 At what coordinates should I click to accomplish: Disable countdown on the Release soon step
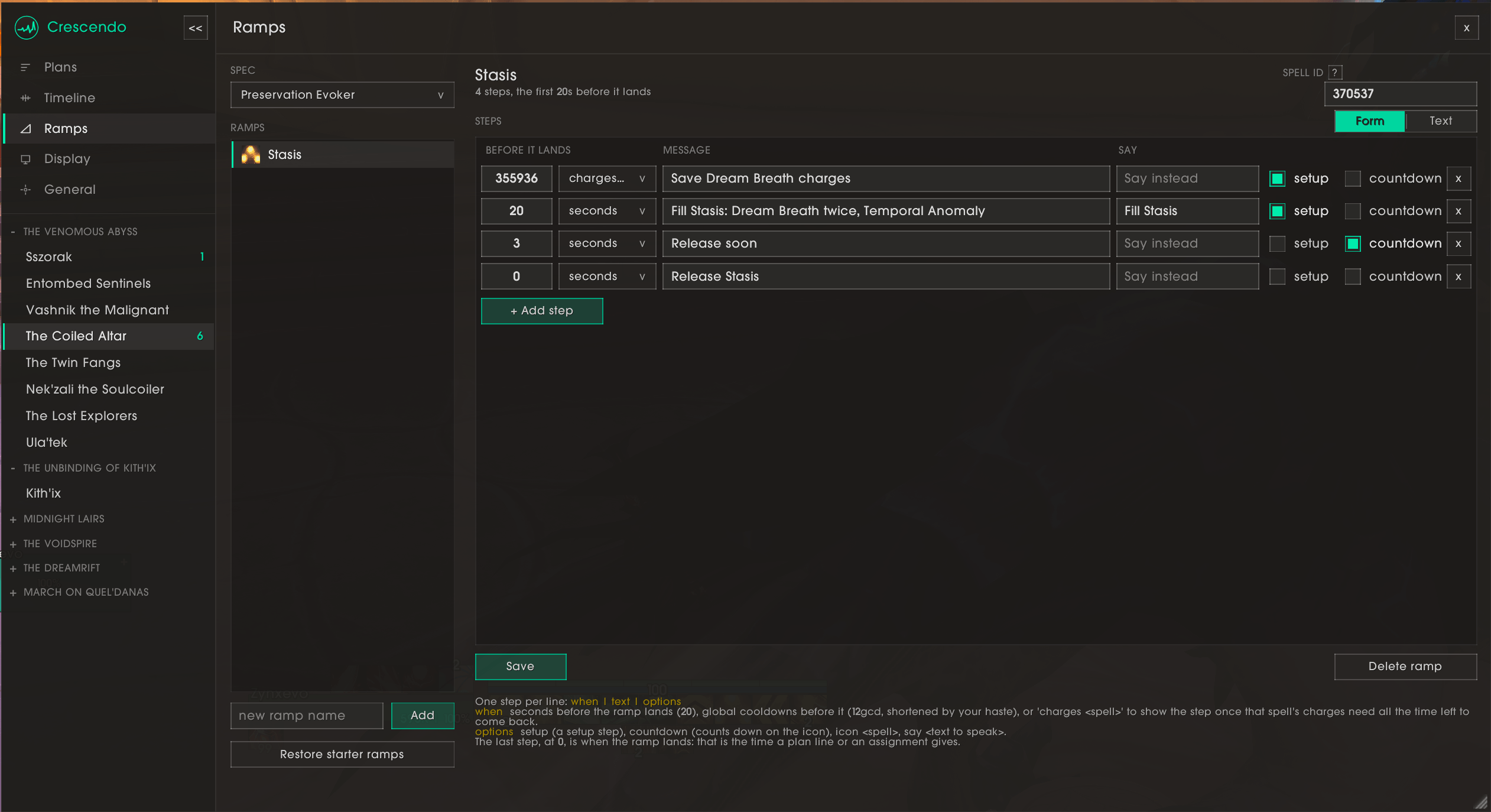[x=1353, y=243]
